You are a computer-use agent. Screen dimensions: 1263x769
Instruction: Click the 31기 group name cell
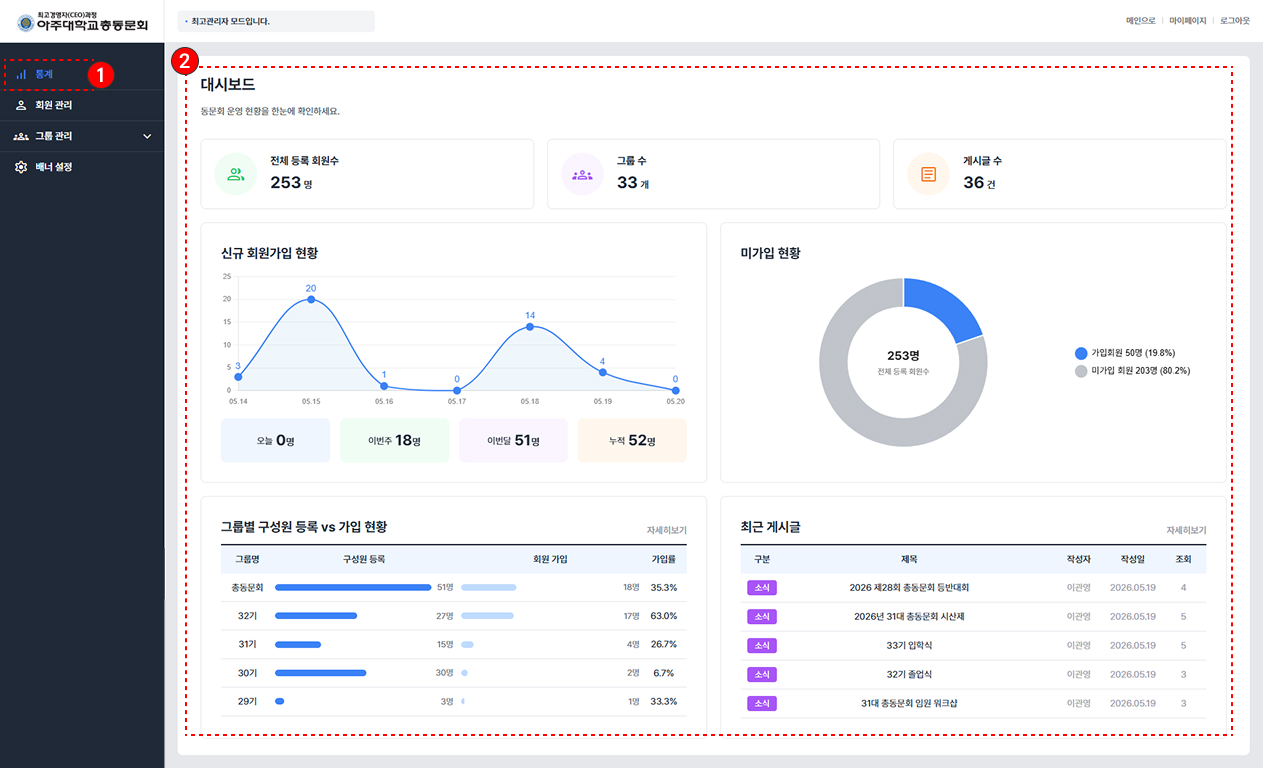click(247, 644)
